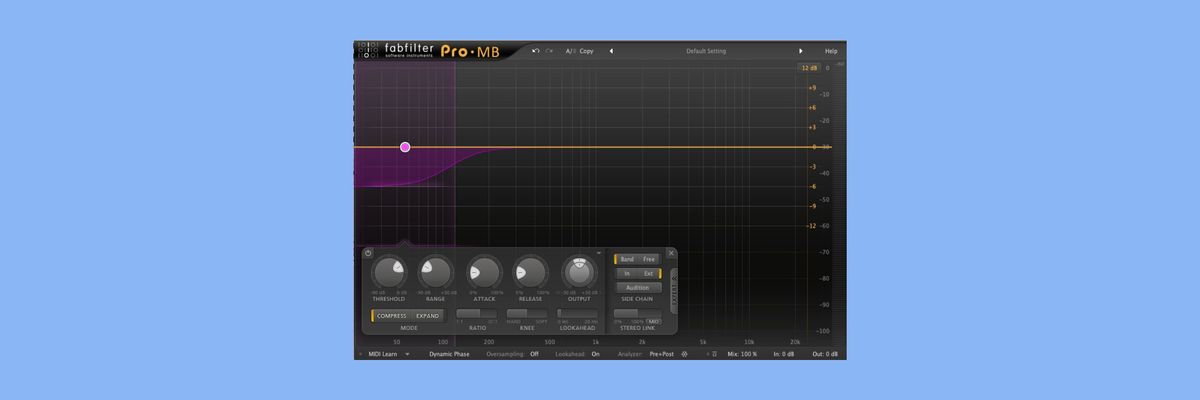Open small dropdown arrow above Output knob

coord(599,252)
